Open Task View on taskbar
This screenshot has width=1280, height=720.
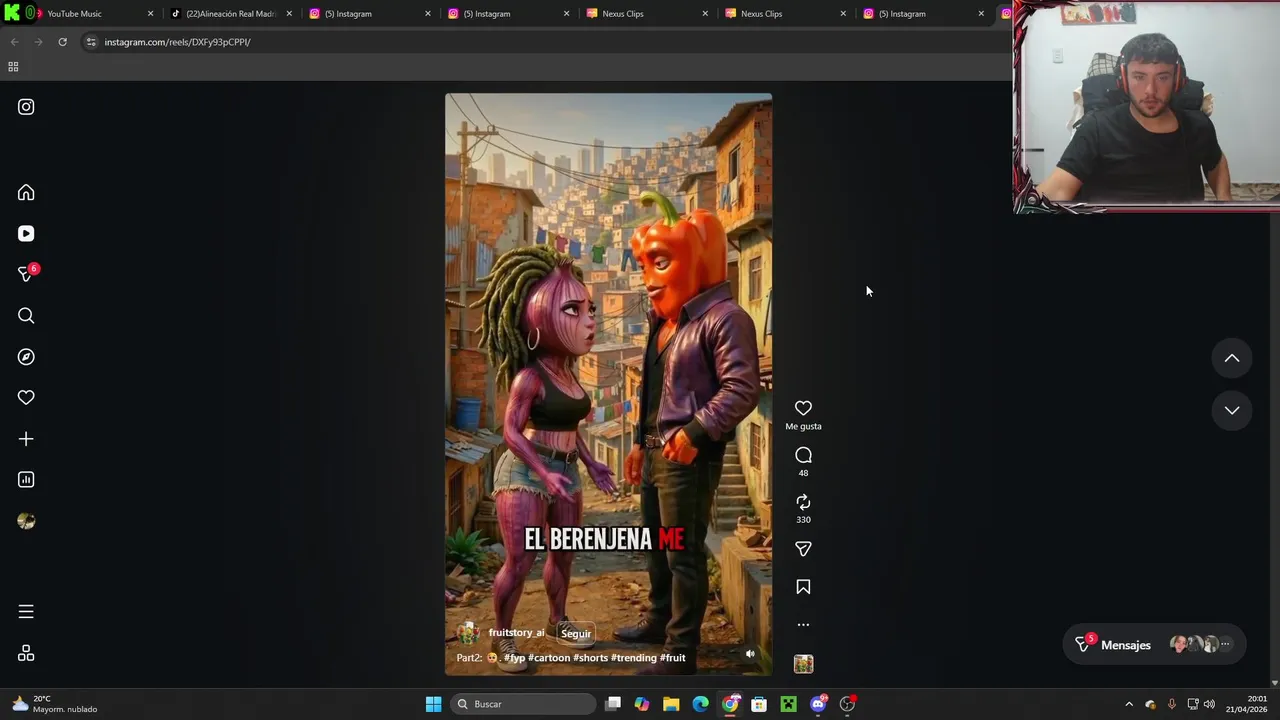point(613,704)
